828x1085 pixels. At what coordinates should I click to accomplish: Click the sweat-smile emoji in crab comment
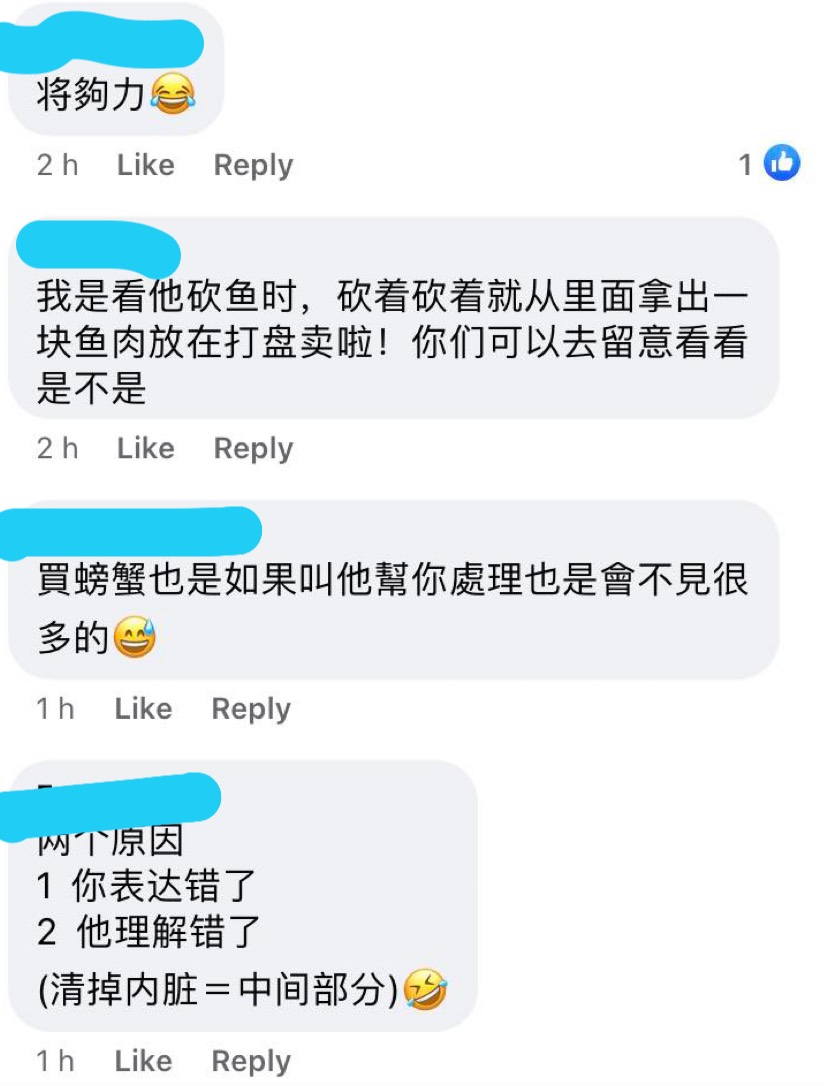134,637
